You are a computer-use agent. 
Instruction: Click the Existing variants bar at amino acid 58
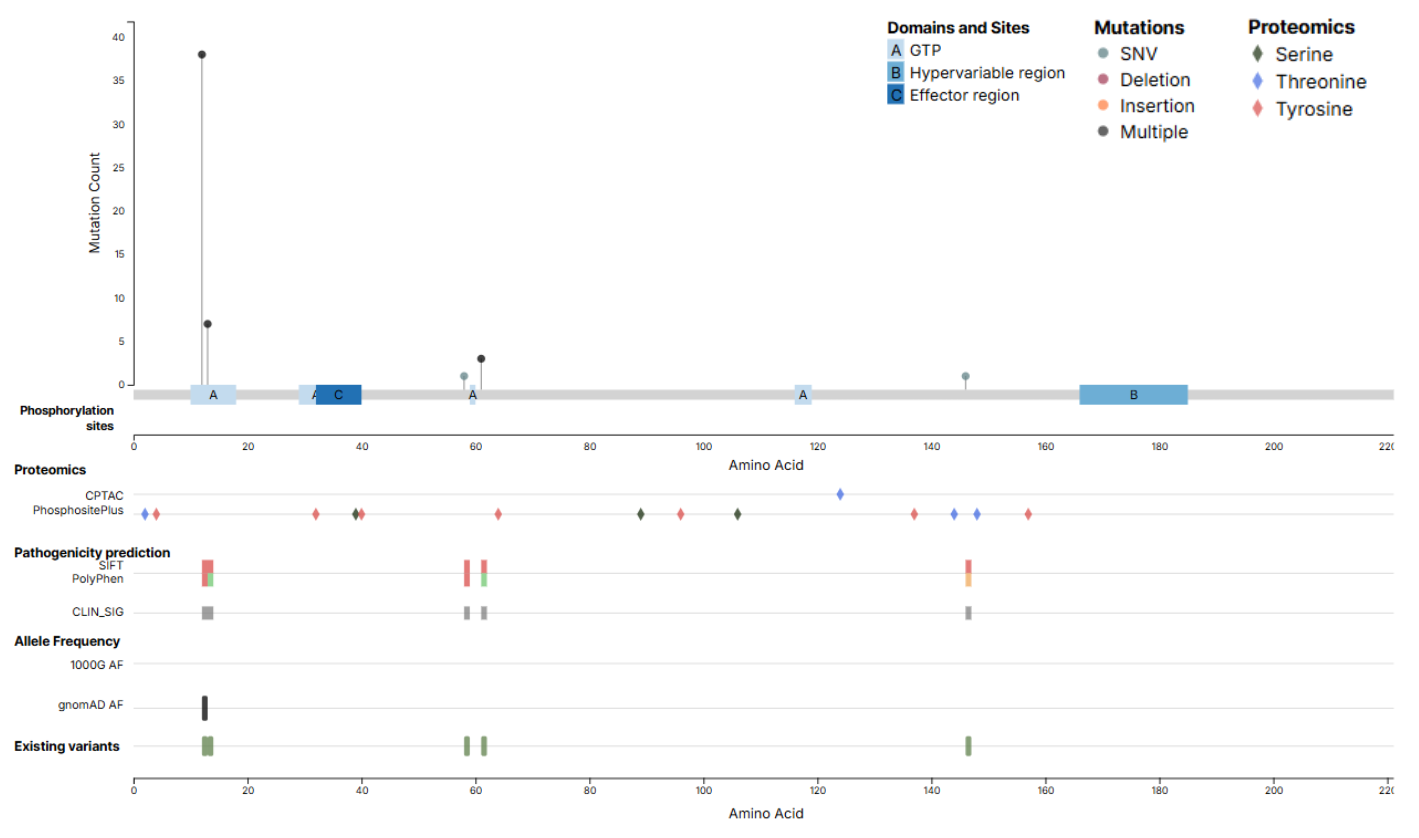(467, 746)
